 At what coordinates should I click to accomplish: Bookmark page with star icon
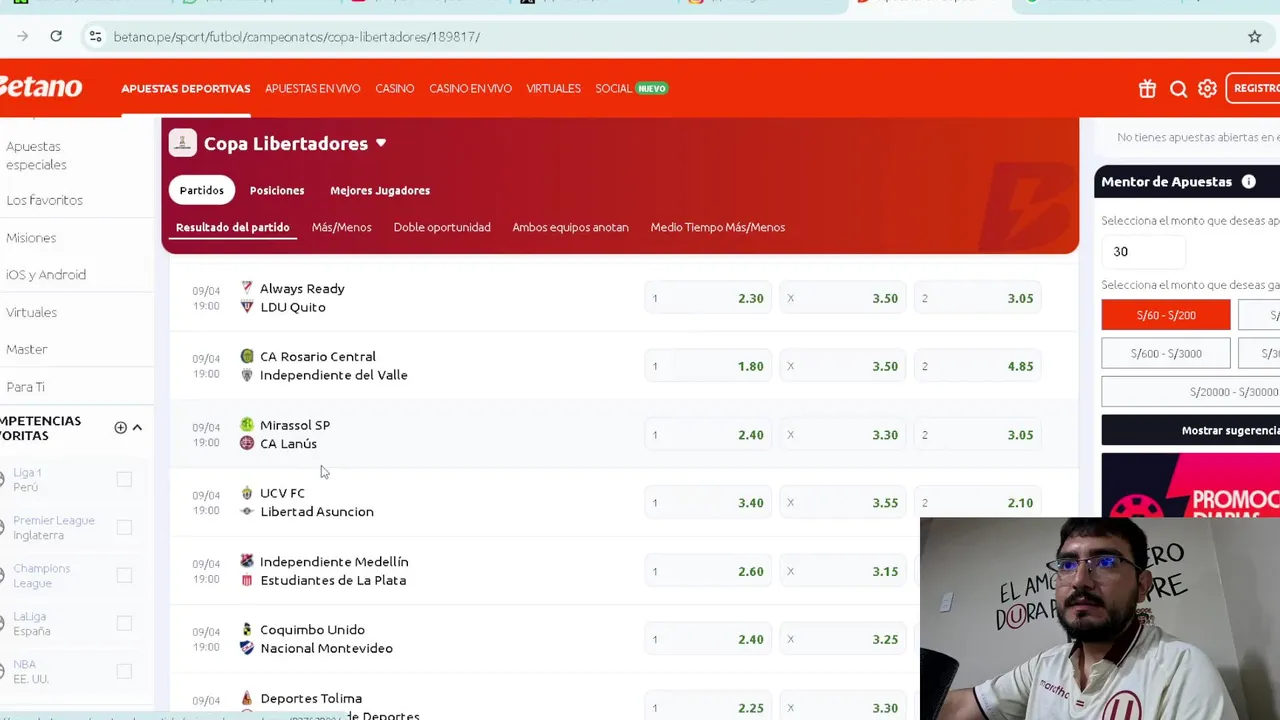(x=1254, y=37)
